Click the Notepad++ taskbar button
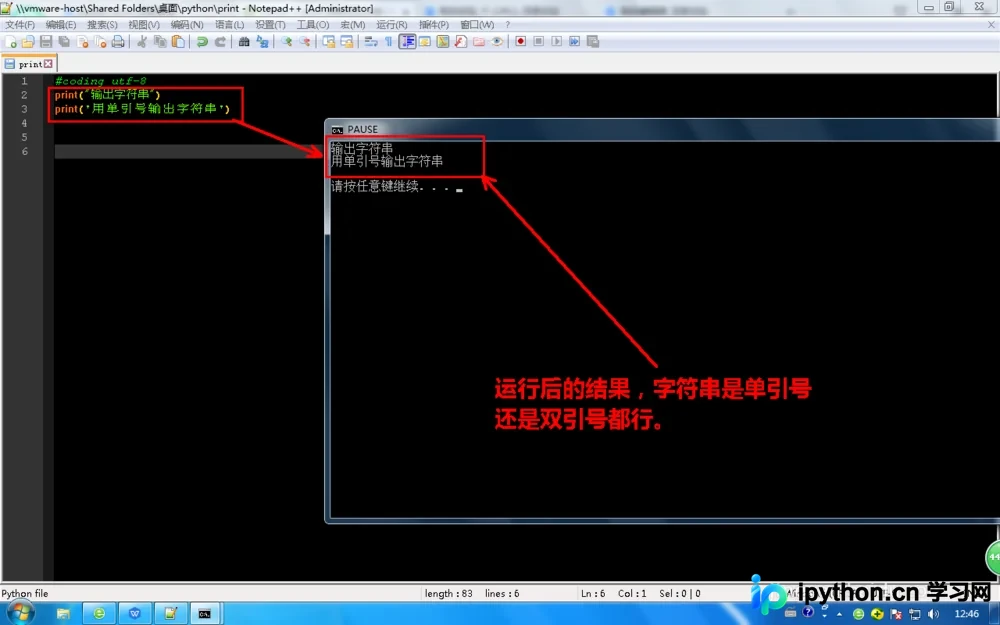The width and height of the screenshot is (1000, 625). tap(170, 614)
